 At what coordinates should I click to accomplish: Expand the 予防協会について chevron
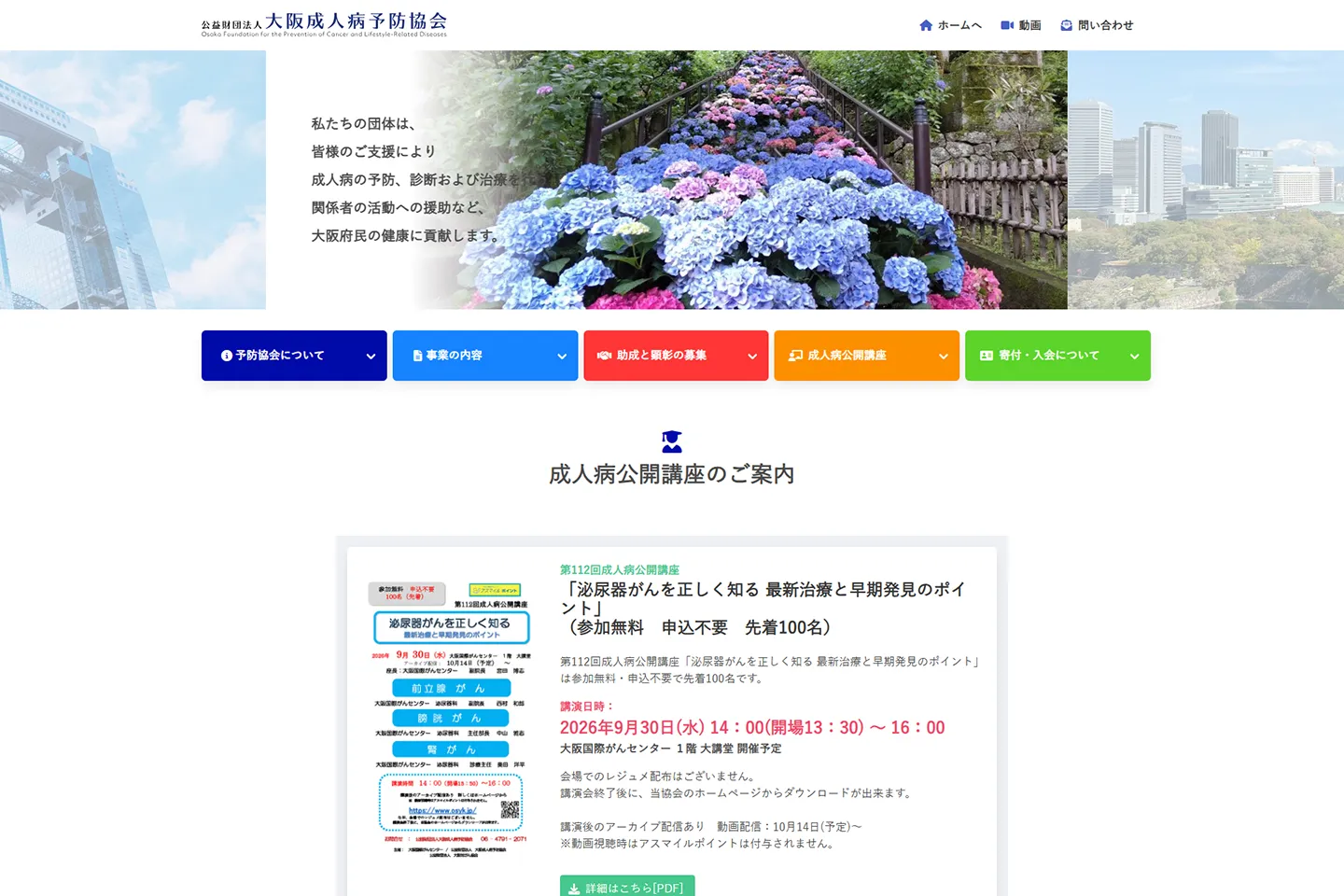point(371,357)
